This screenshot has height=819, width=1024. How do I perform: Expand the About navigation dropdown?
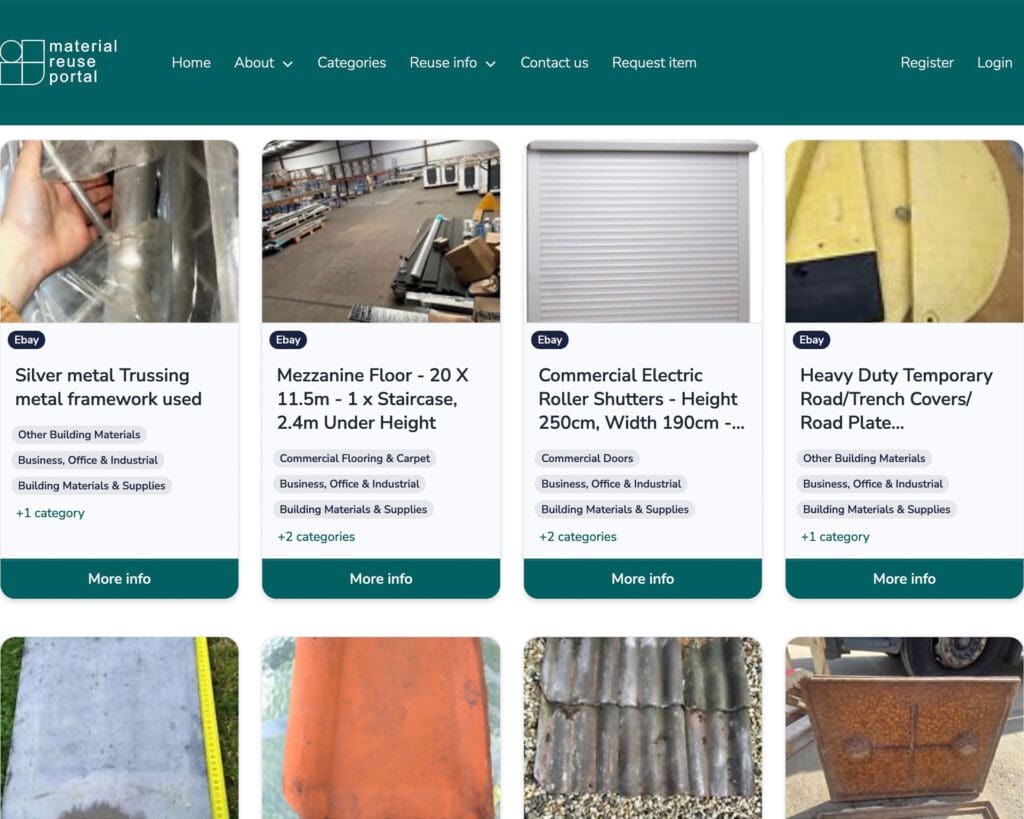263,62
